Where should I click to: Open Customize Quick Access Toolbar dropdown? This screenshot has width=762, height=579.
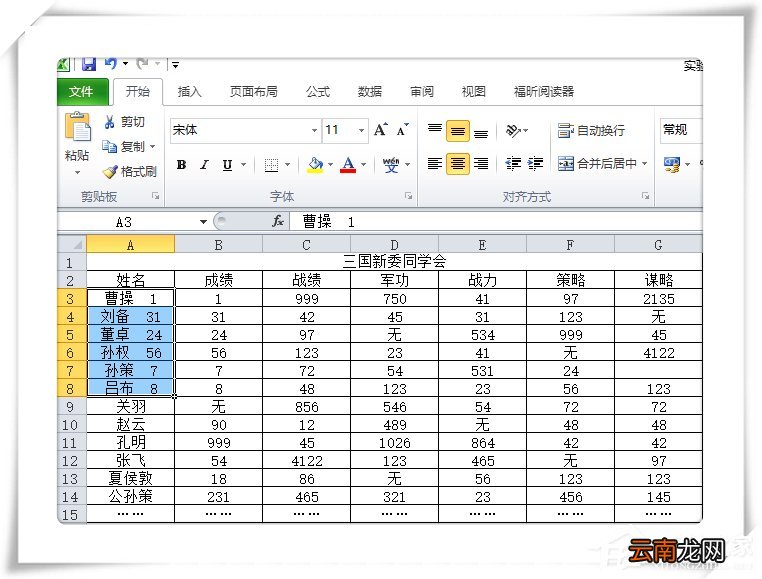coord(175,64)
